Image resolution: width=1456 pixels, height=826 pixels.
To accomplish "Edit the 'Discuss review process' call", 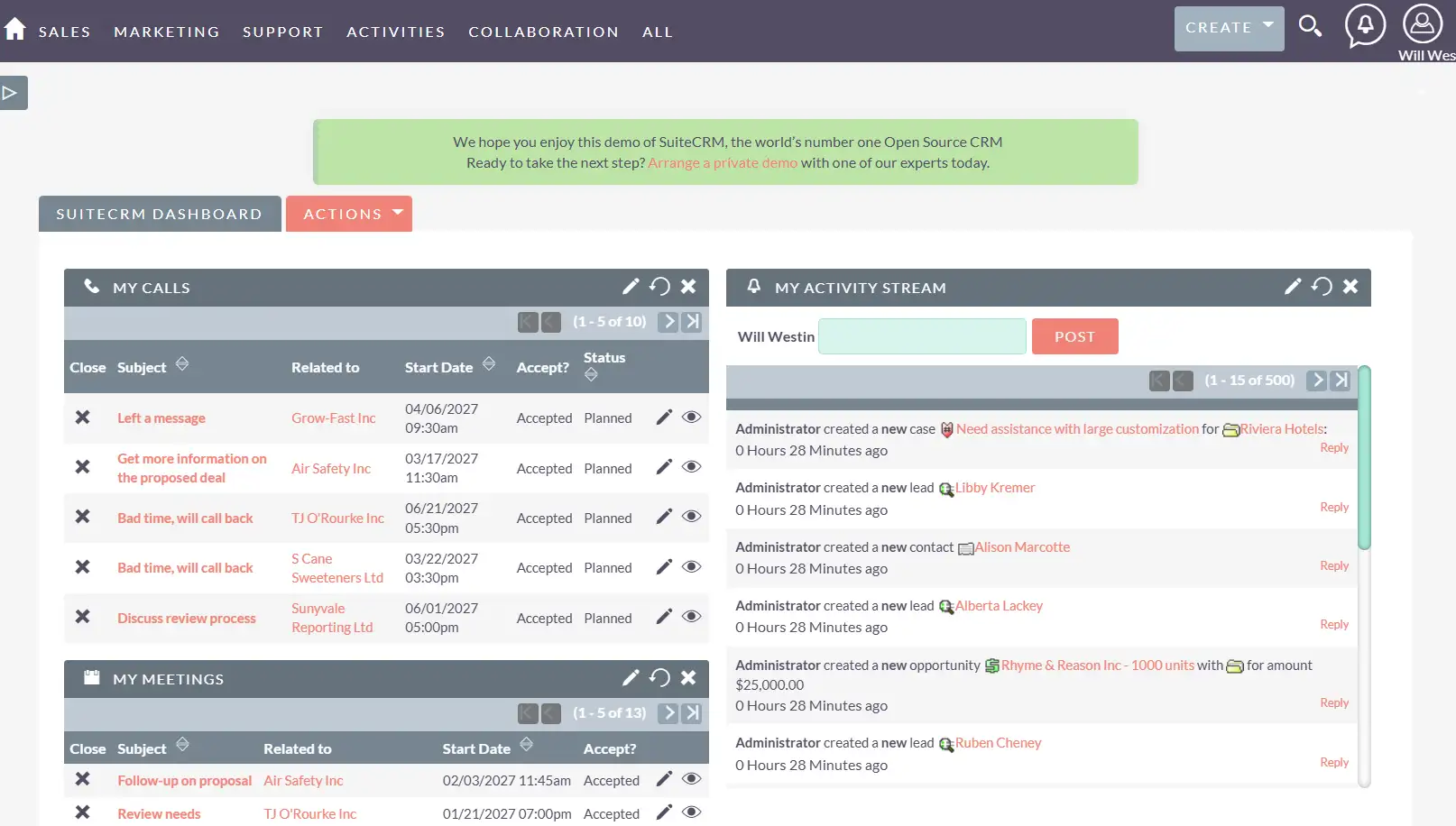I will pyautogui.click(x=664, y=618).
